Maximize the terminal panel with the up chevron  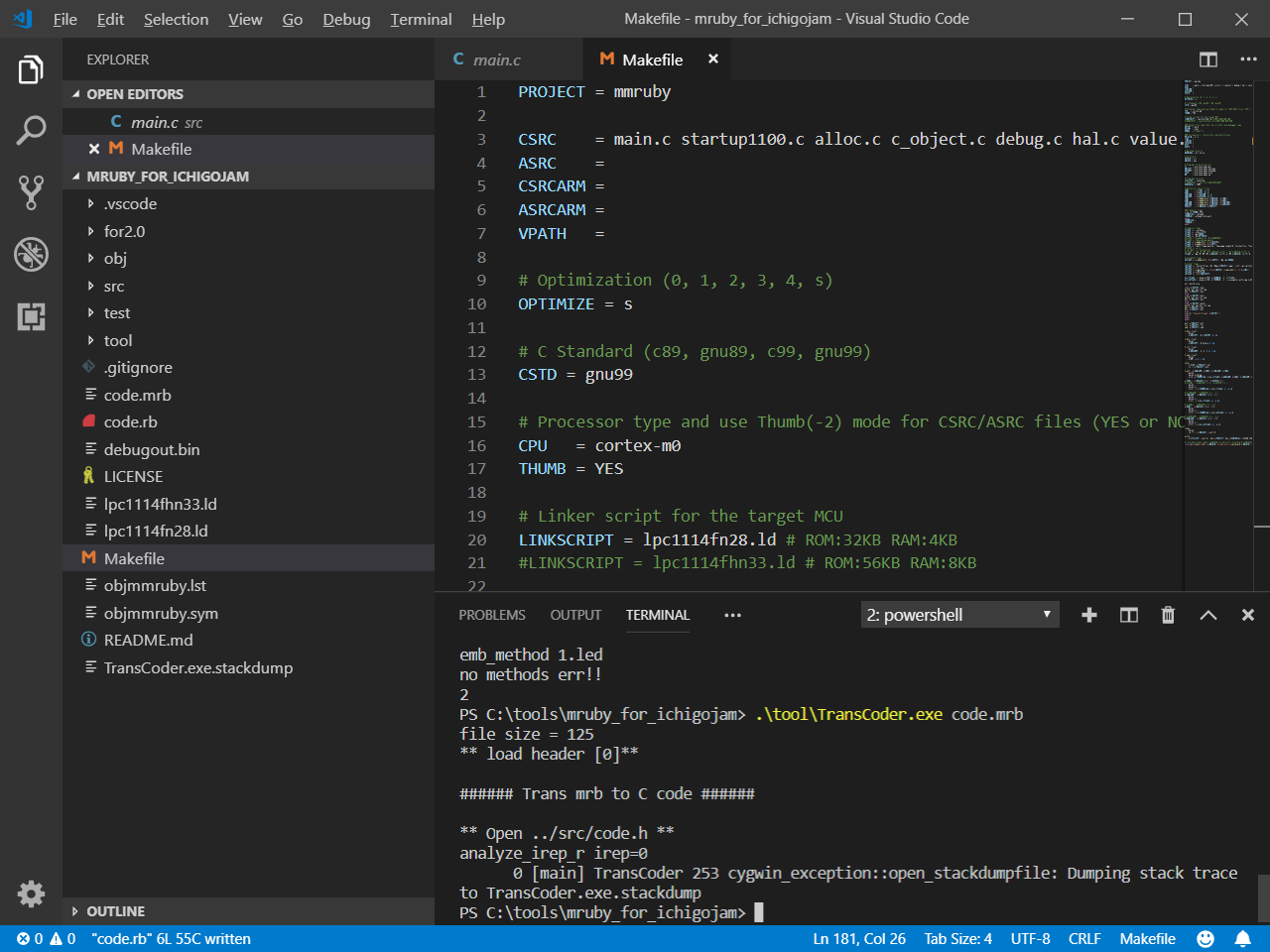pos(1207,615)
